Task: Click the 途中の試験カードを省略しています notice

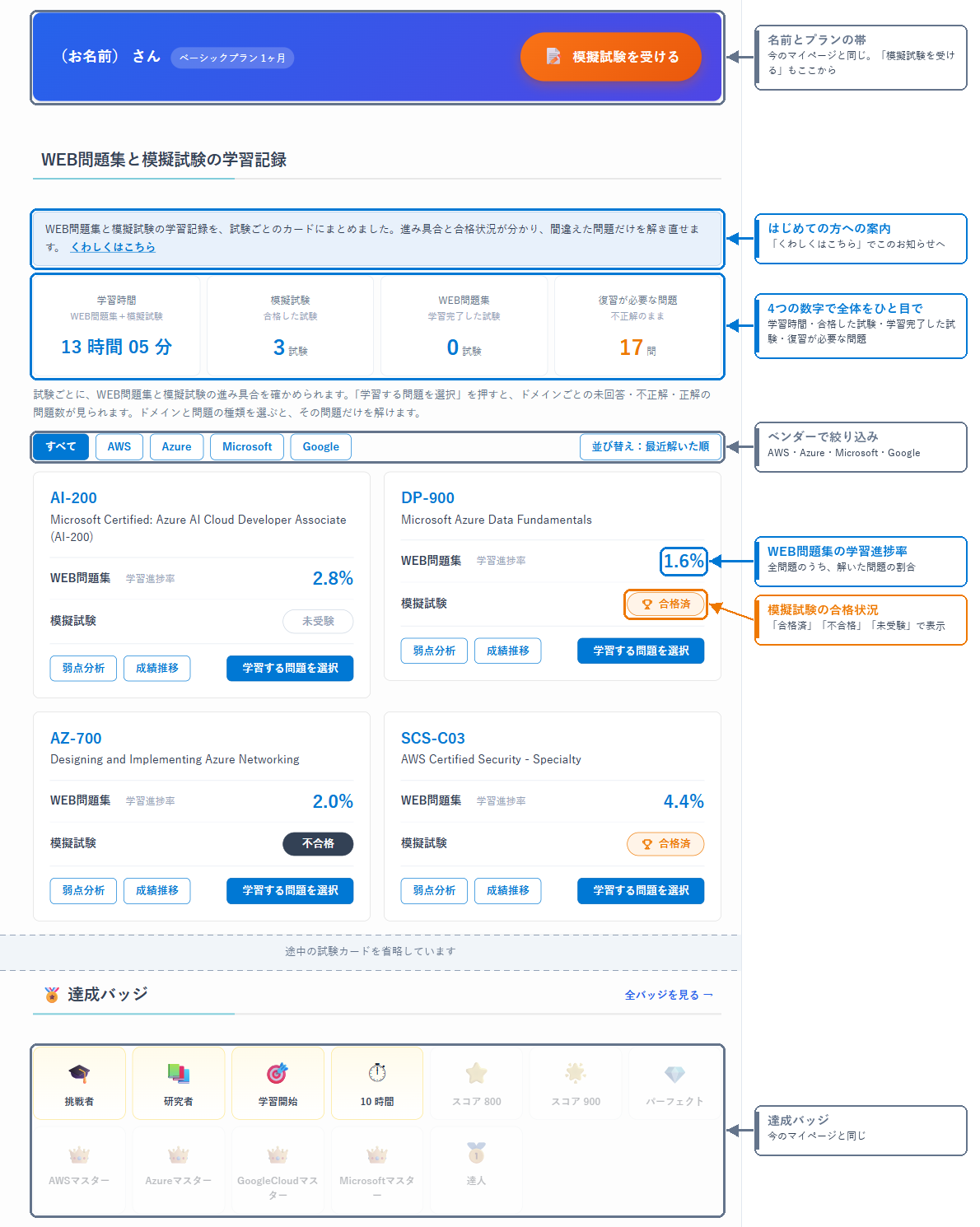Action: [x=371, y=951]
